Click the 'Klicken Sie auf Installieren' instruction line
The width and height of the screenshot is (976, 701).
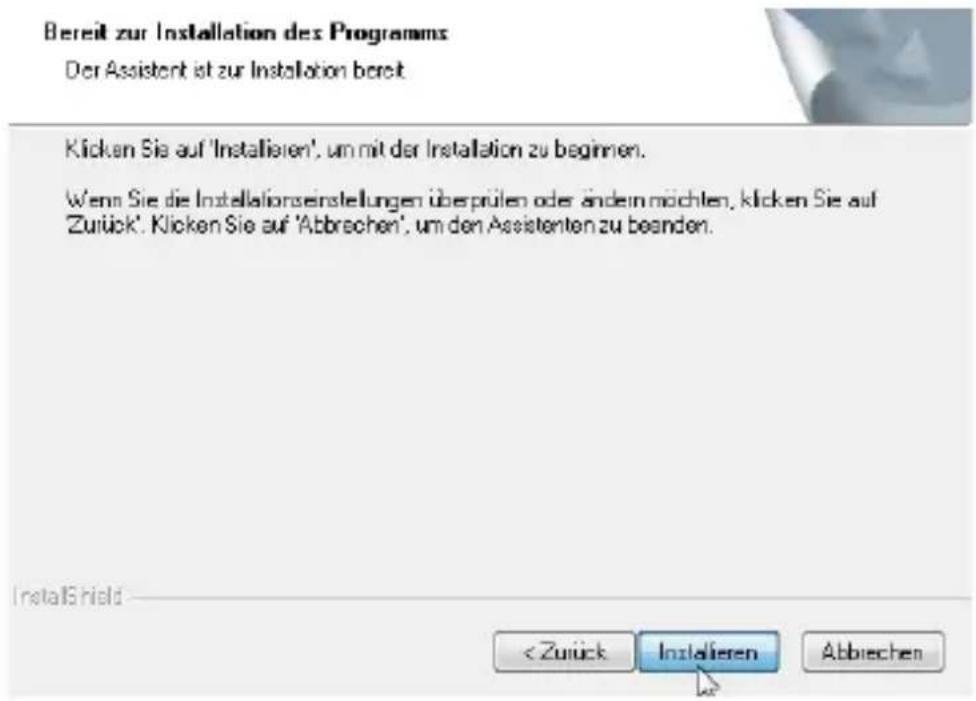coord(355,150)
